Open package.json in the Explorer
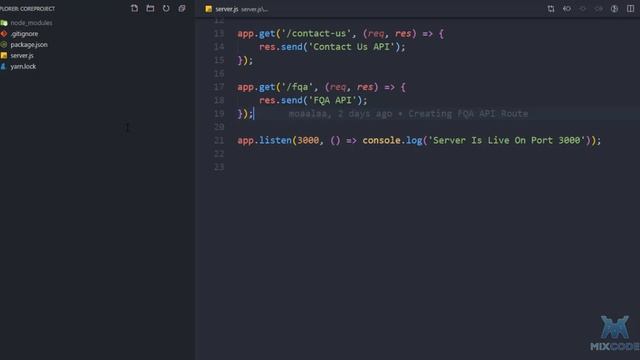Screen dimensions: 640x360 click(x=29, y=44)
